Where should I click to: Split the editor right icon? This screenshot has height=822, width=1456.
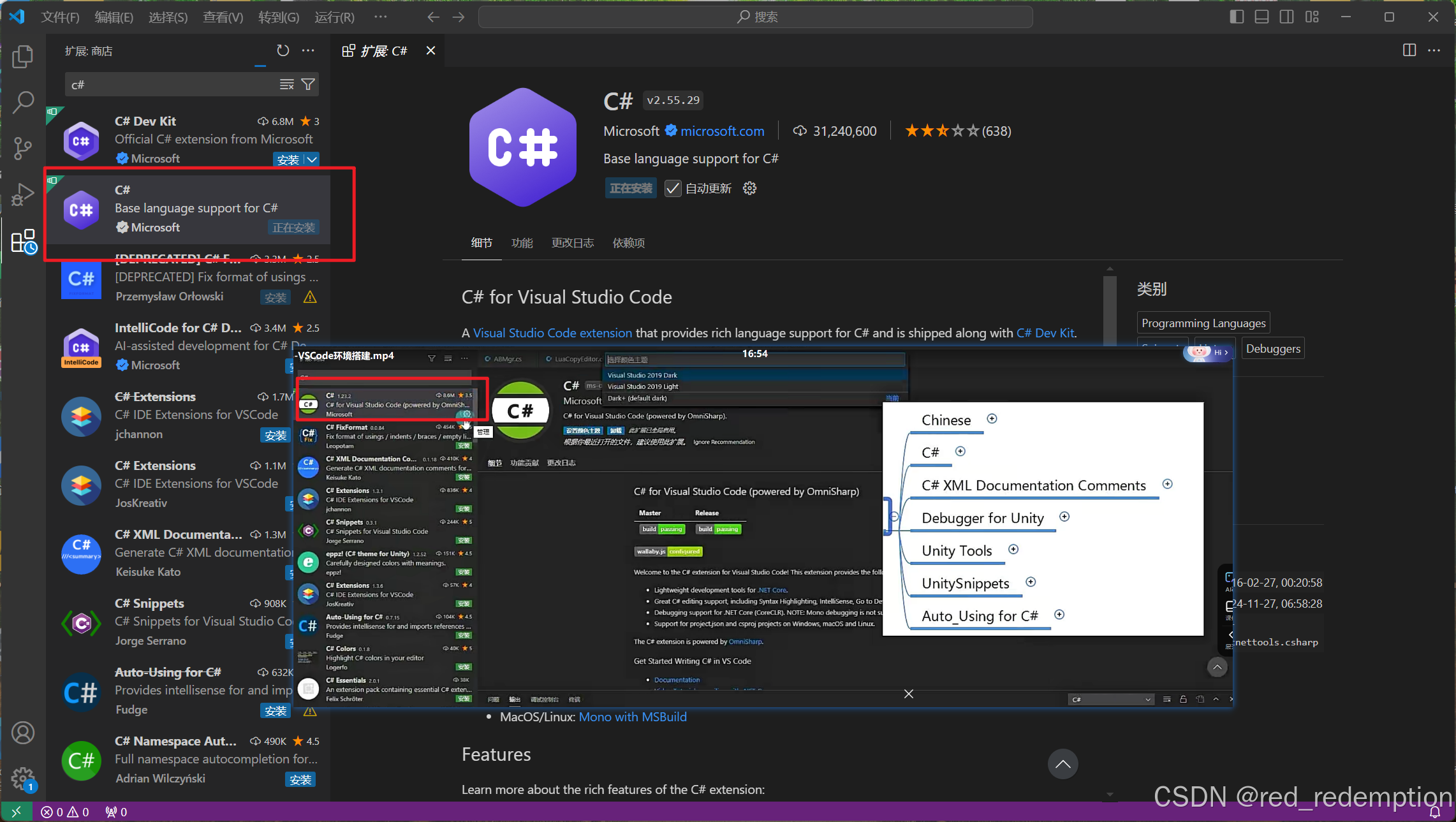1409,50
